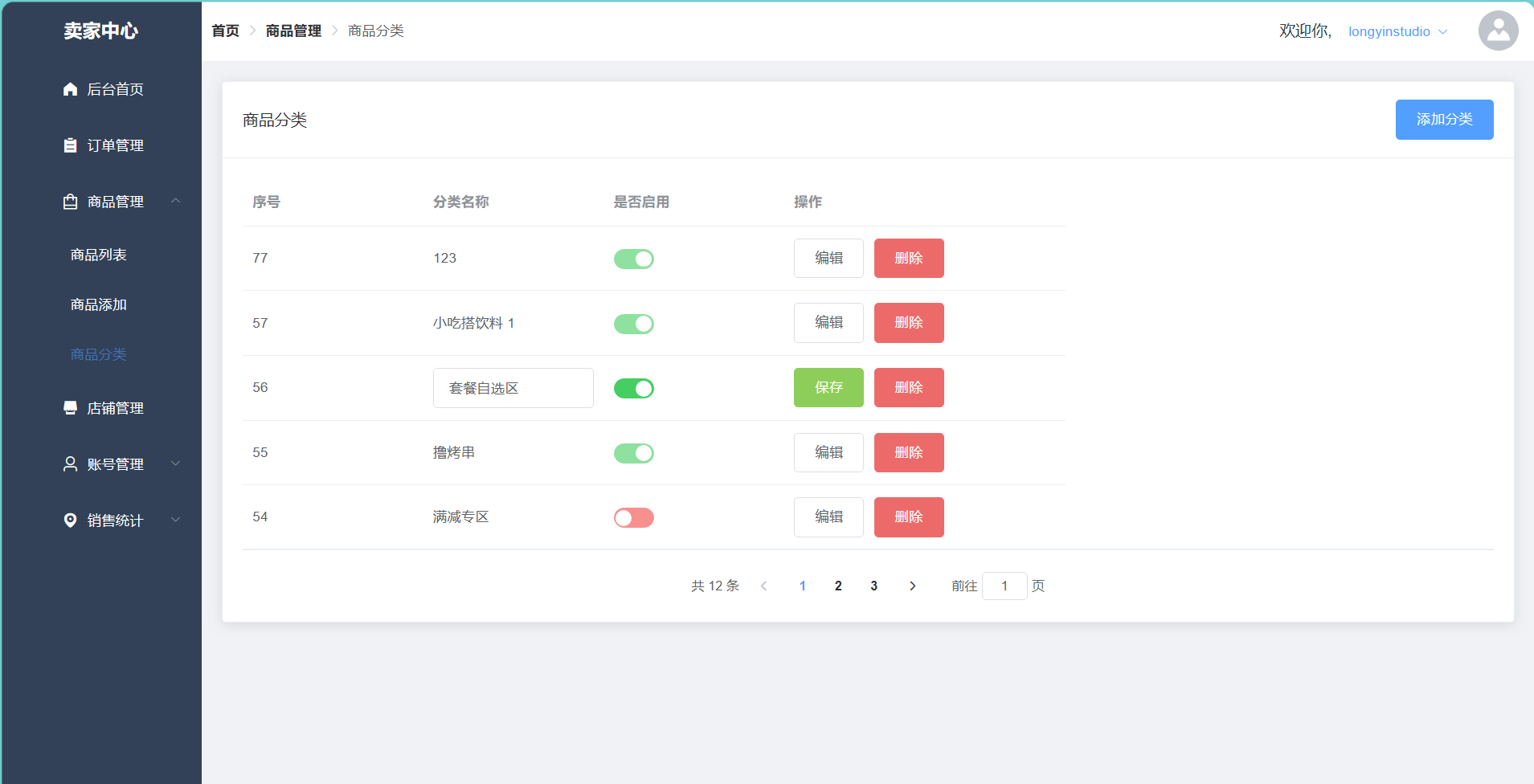This screenshot has height=784, width=1534.
Task: Click the 撸烤串 category name cell
Action: [x=454, y=452]
